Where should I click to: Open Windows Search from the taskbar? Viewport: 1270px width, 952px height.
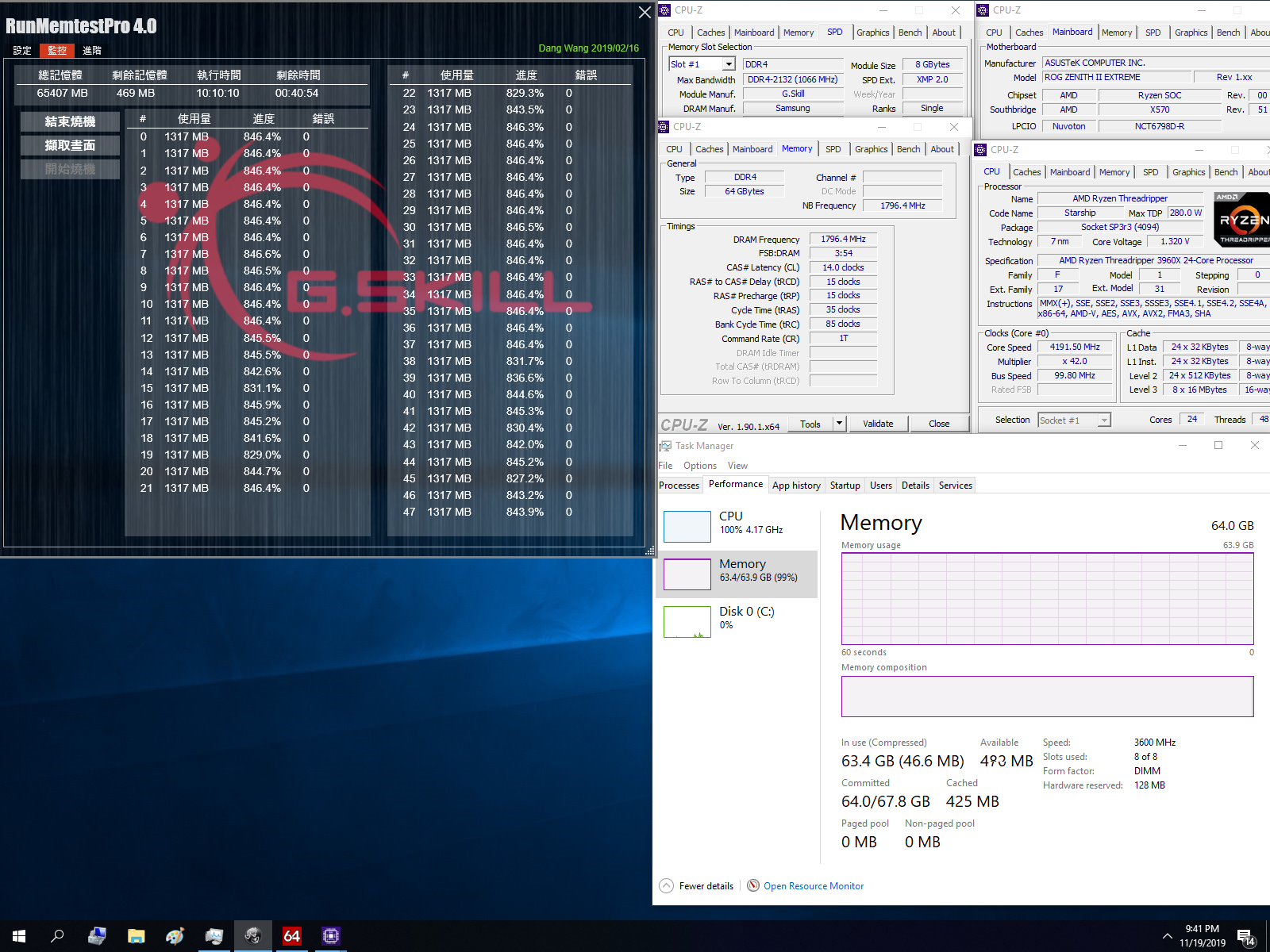coord(56,936)
